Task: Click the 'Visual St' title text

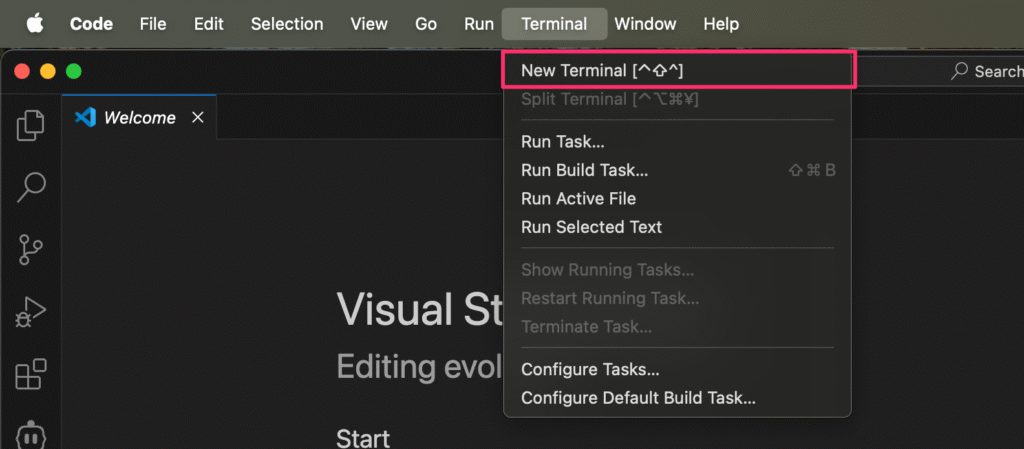Action: [x=419, y=309]
